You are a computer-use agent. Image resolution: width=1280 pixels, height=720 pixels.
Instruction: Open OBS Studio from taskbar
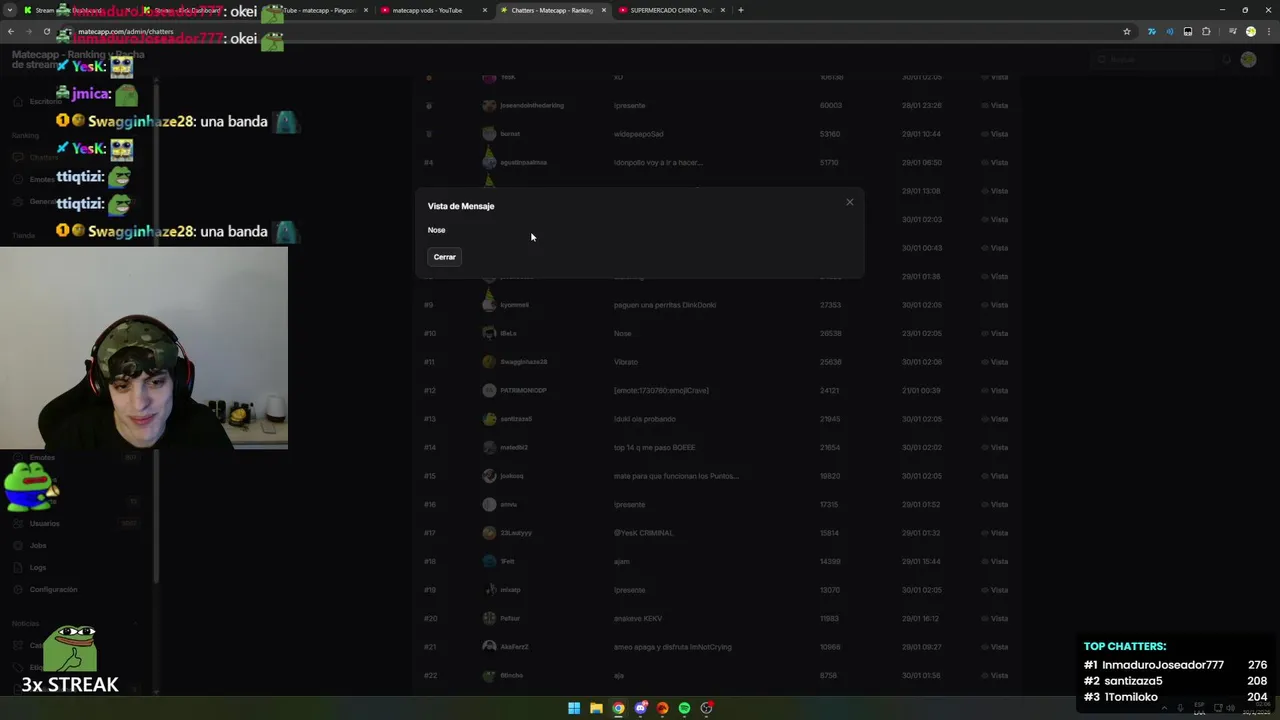coord(706,708)
